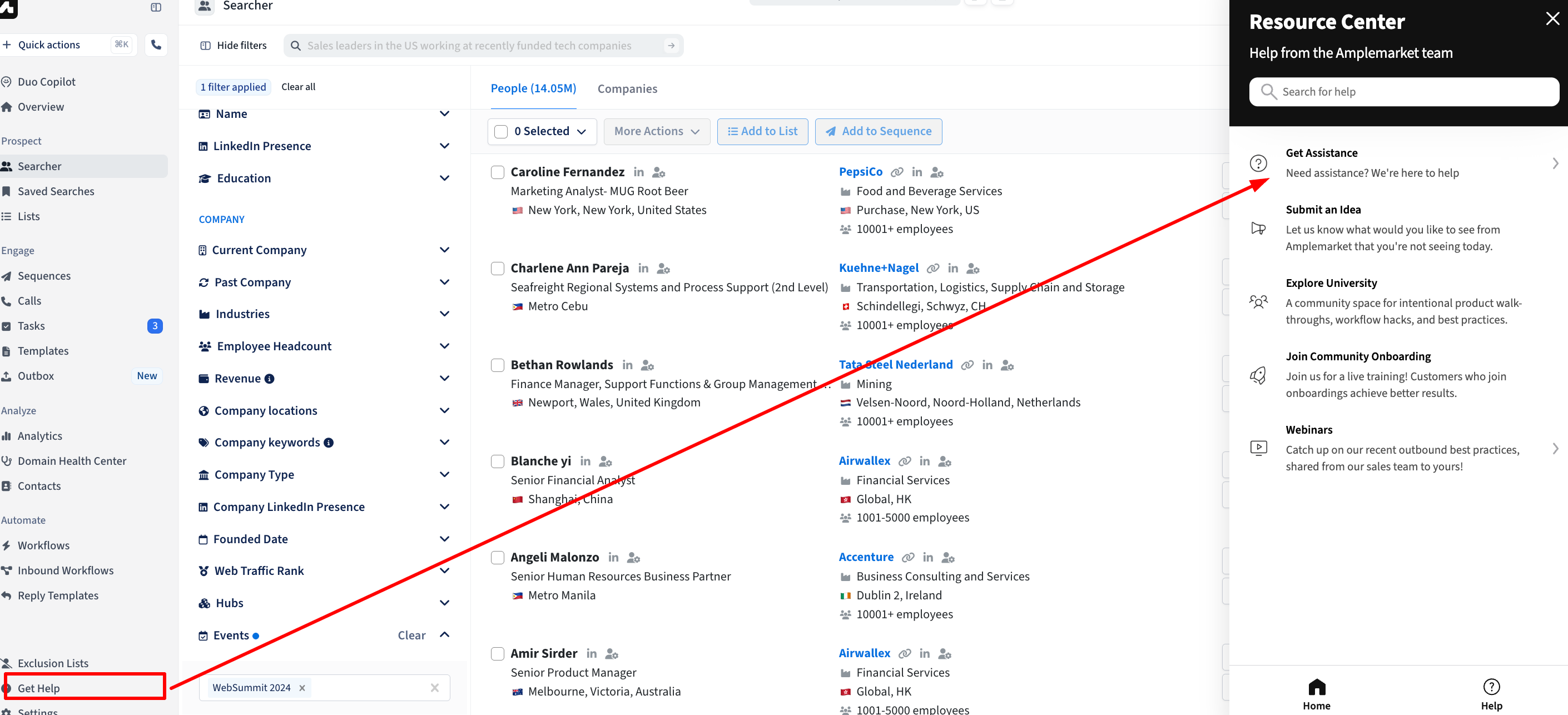Open the More Actions dropdown
The image size is (1568, 715).
[657, 131]
